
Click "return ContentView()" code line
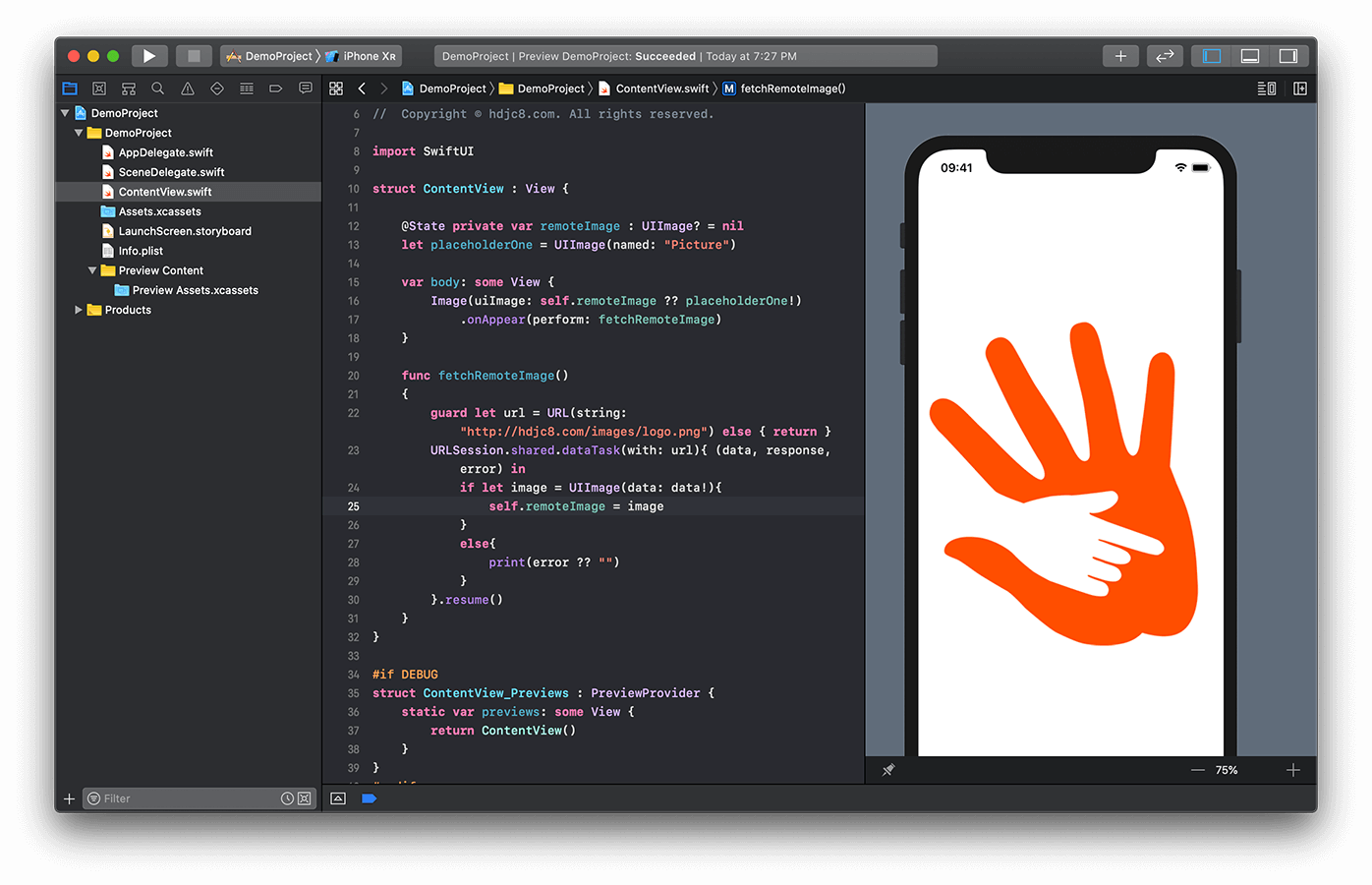503,731
